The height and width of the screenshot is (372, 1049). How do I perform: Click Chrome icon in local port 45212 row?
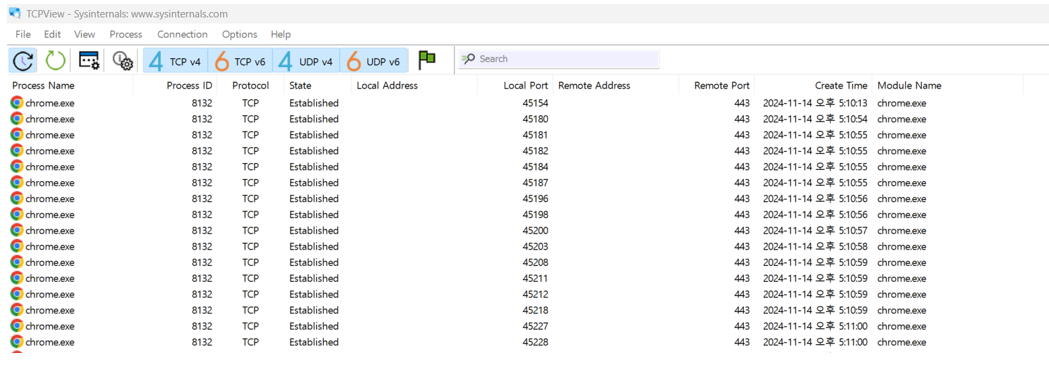[x=17, y=294]
